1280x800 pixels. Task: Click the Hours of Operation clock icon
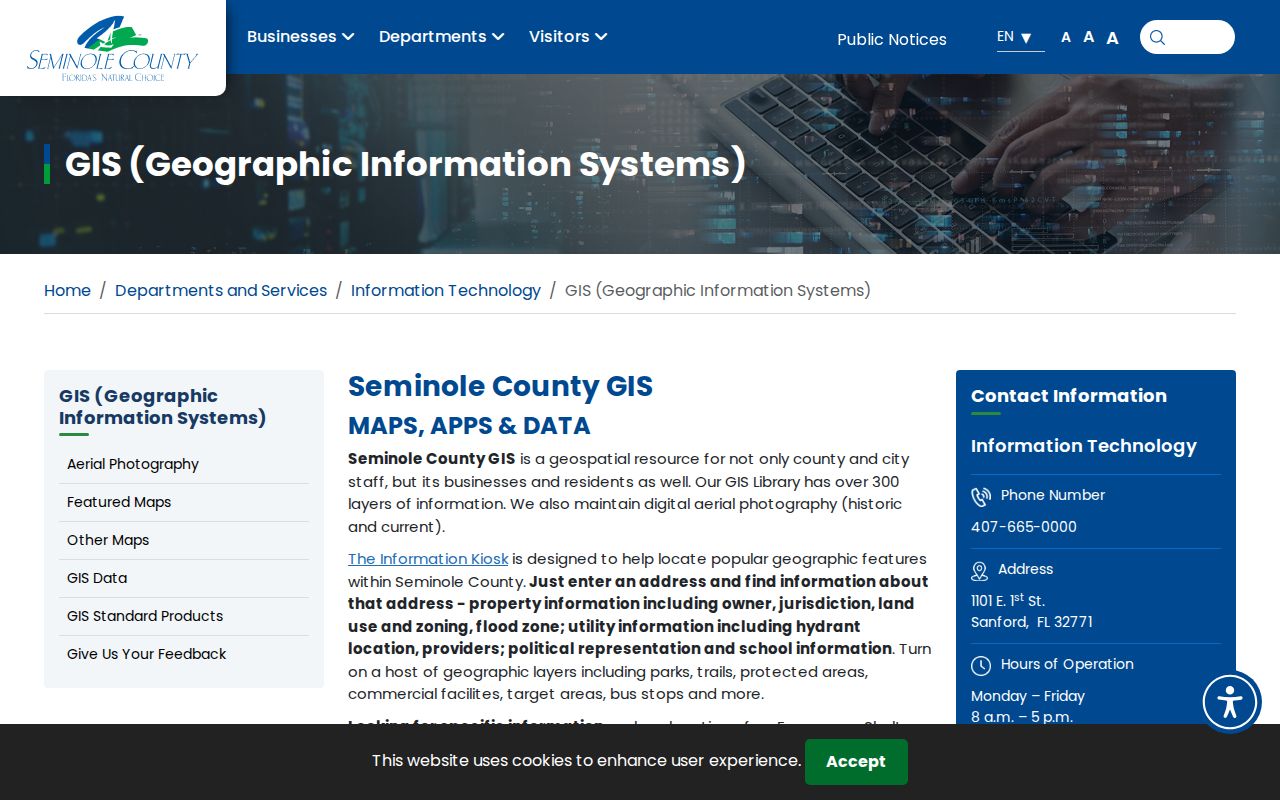pyautogui.click(x=981, y=665)
